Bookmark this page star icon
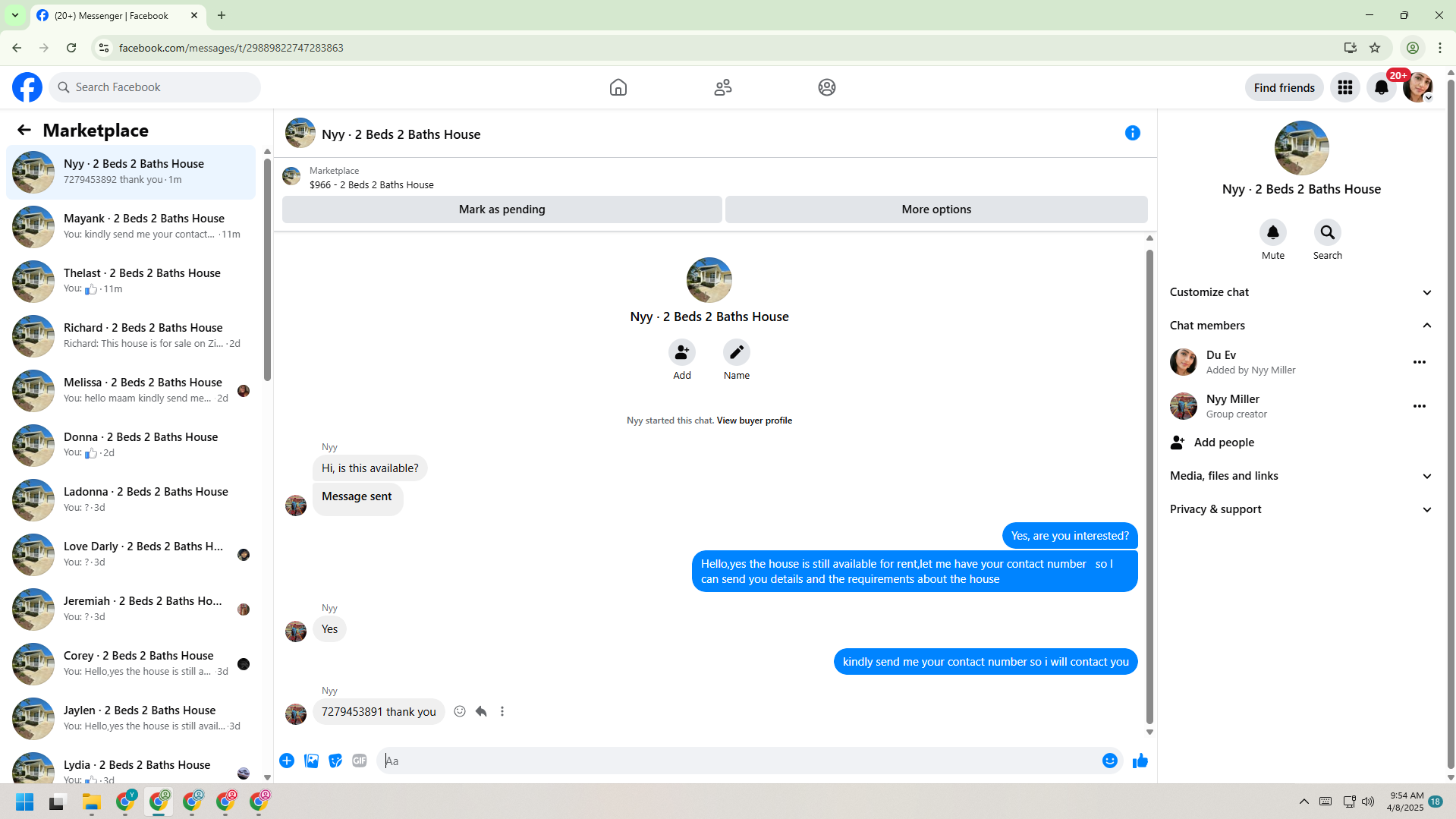 coord(1375,48)
